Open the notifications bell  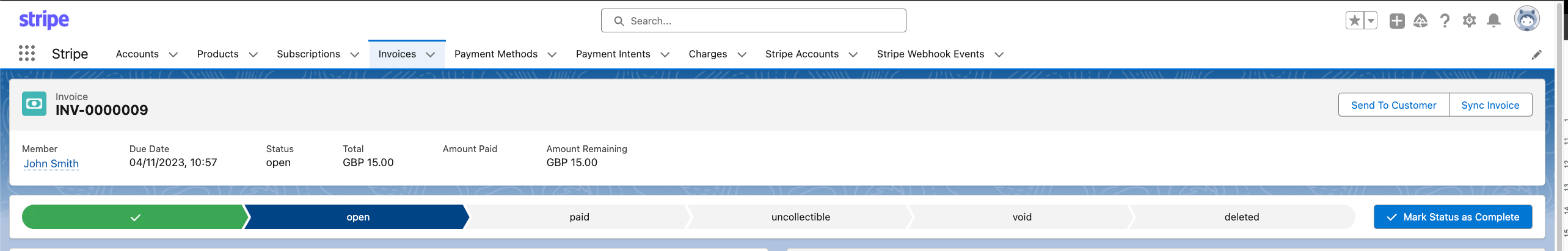pyautogui.click(x=1493, y=21)
